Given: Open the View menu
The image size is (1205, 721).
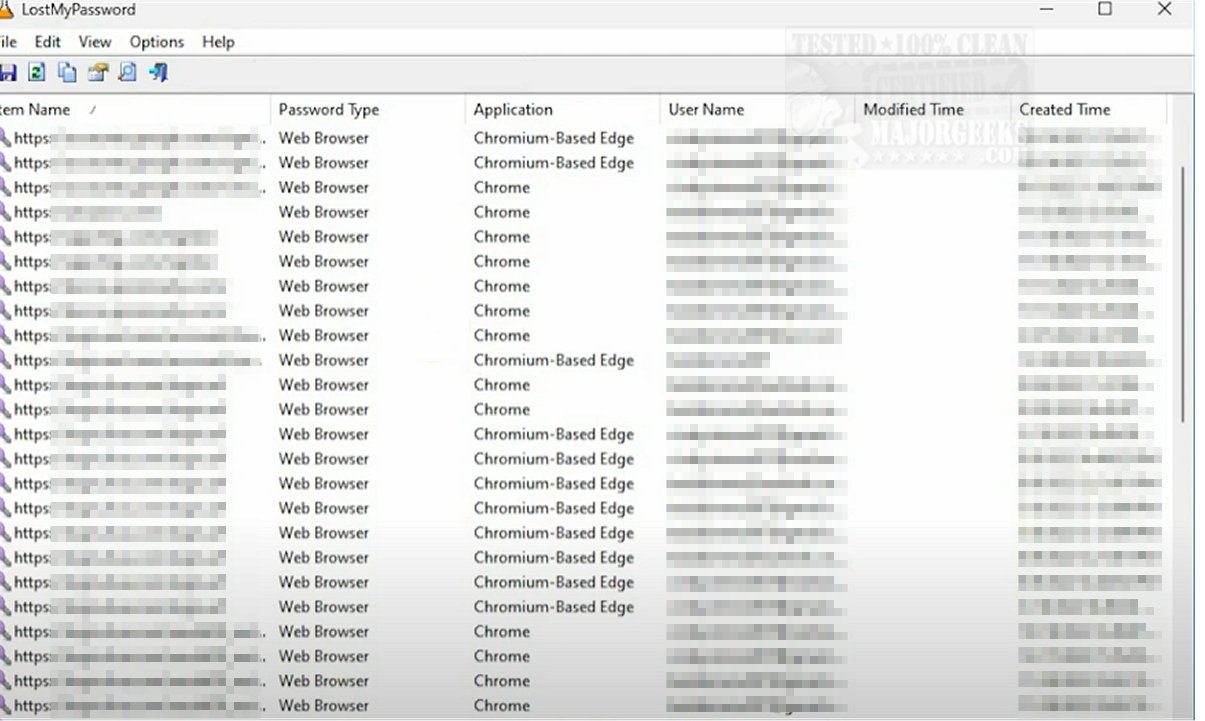Looking at the screenshot, I should pyautogui.click(x=95, y=42).
